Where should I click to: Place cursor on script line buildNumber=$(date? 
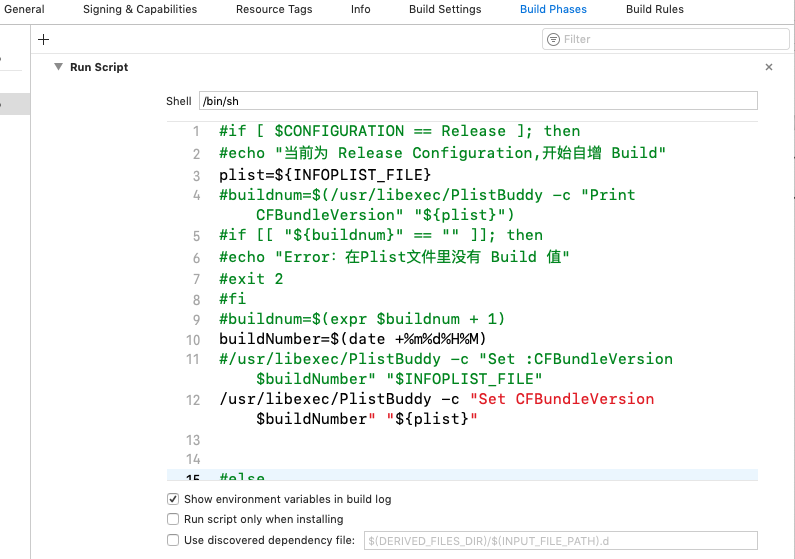point(353,339)
